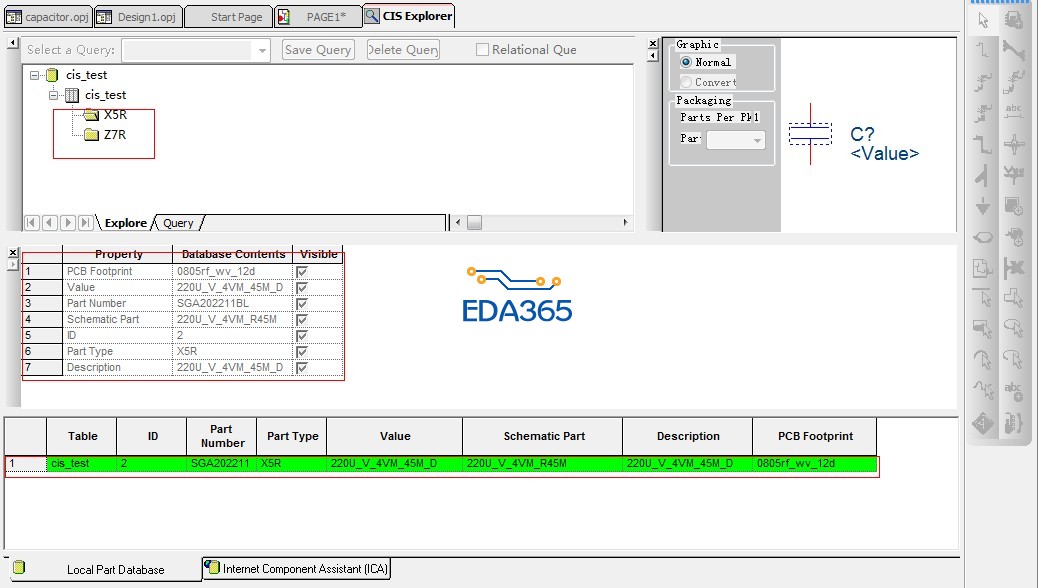The image size is (1038, 588).
Task: Select the Place Bus Entry tool
Action: (983, 175)
